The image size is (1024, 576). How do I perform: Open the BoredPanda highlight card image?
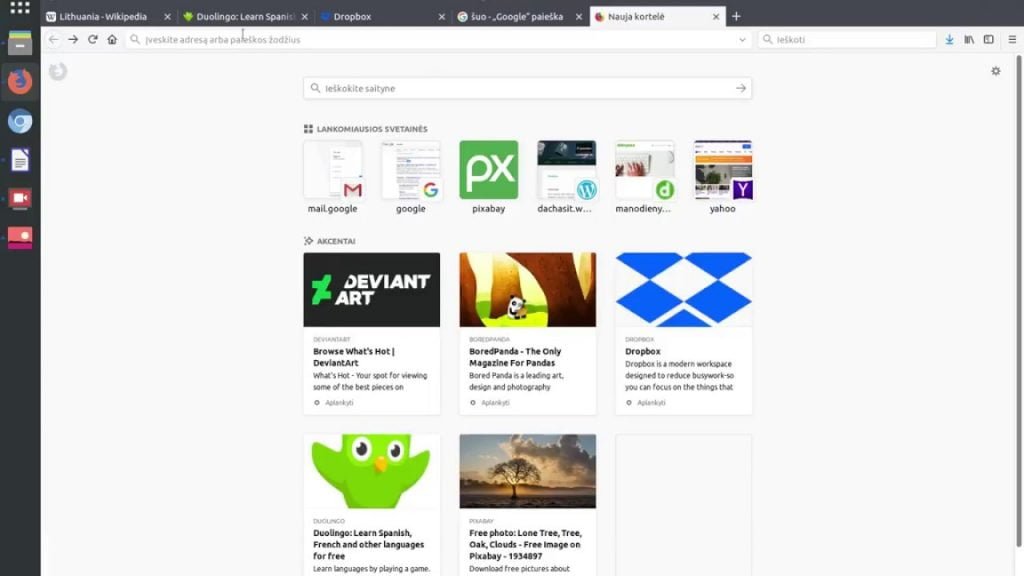pos(528,290)
